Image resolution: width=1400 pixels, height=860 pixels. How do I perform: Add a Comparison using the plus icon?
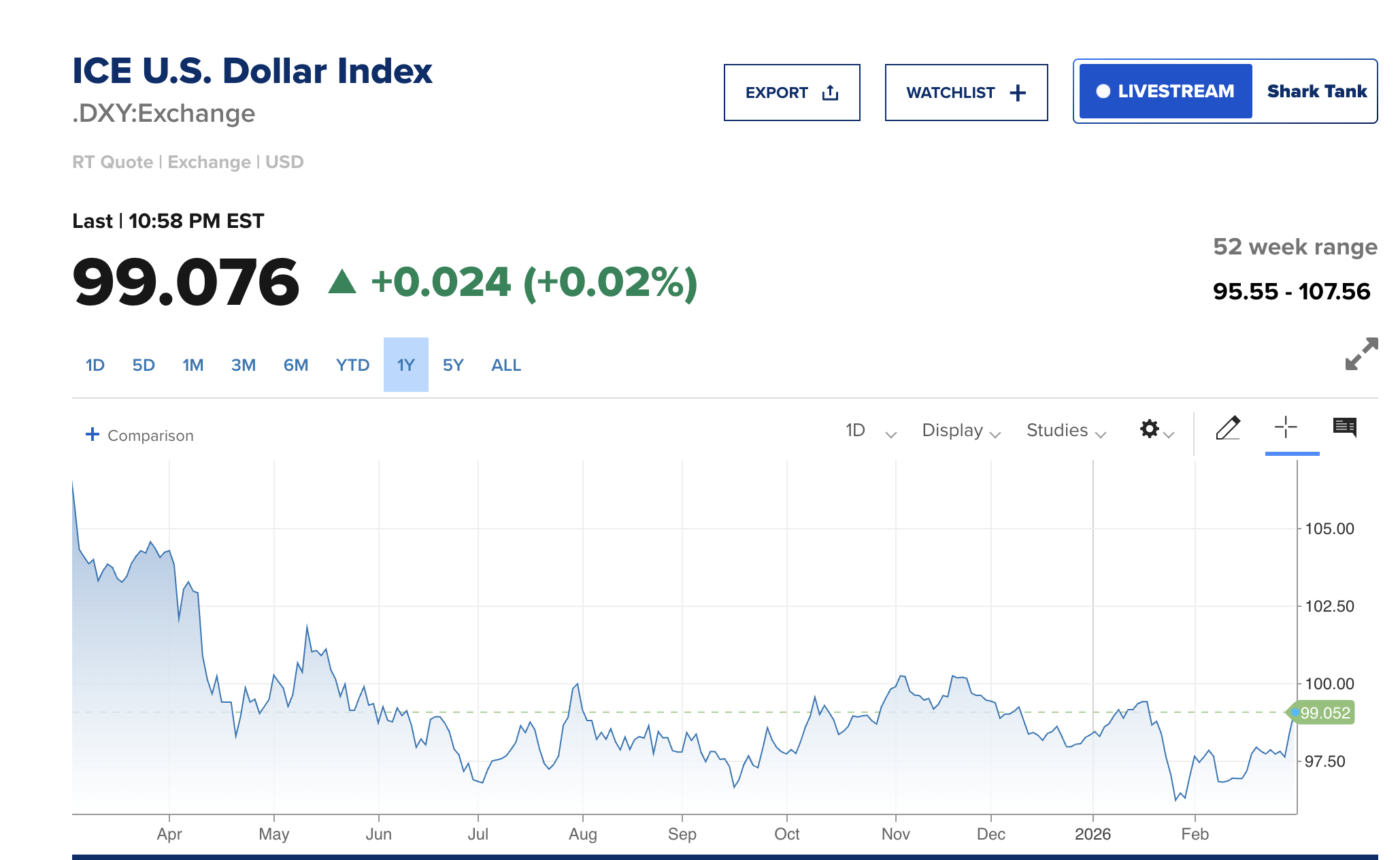click(x=93, y=434)
